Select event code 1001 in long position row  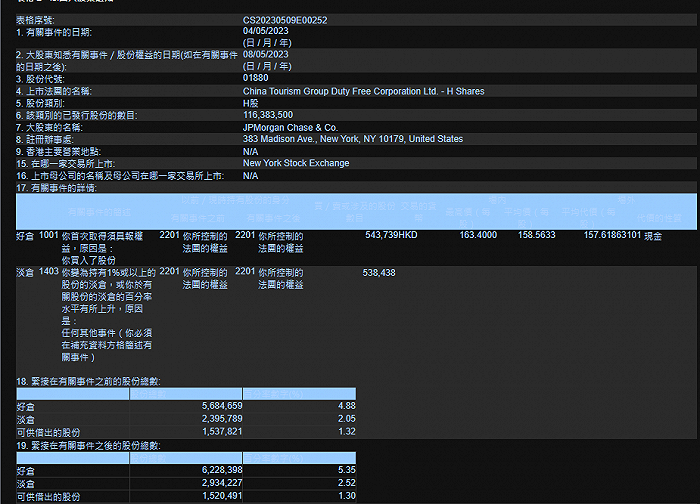click(49, 235)
